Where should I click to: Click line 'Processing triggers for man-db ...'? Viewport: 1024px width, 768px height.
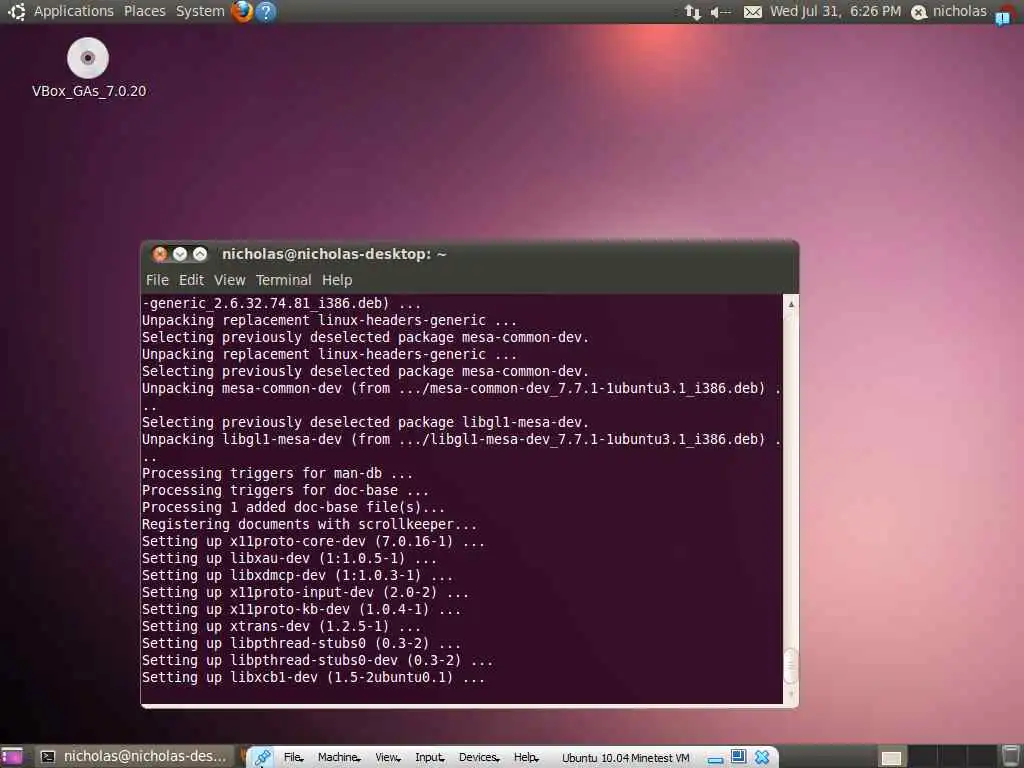click(277, 473)
